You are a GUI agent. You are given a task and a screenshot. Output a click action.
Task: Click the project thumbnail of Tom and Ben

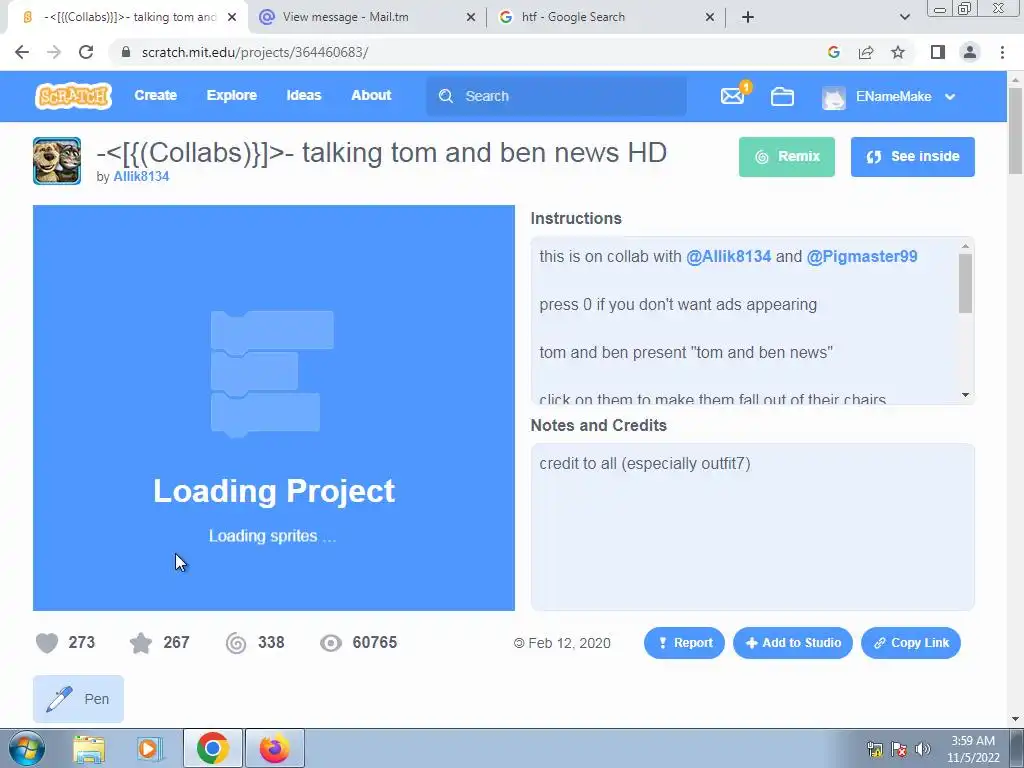(57, 161)
